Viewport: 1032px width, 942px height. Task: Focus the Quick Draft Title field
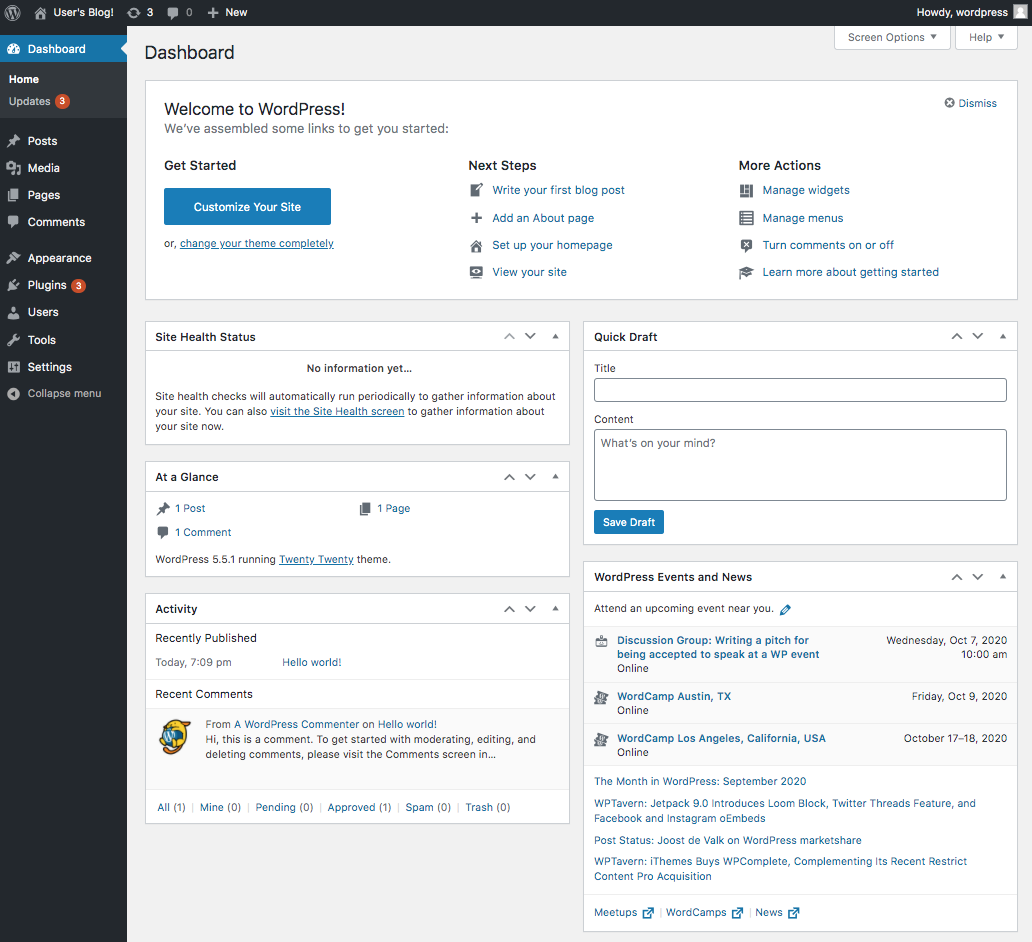(x=800, y=390)
